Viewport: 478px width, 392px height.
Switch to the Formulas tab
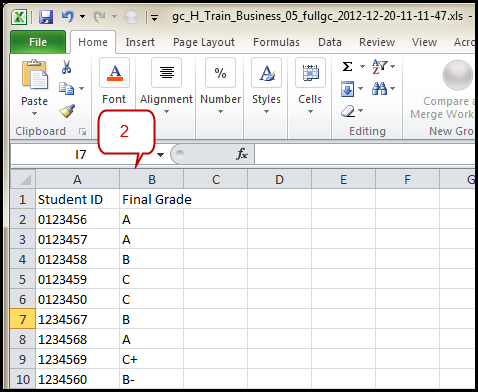[x=276, y=42]
